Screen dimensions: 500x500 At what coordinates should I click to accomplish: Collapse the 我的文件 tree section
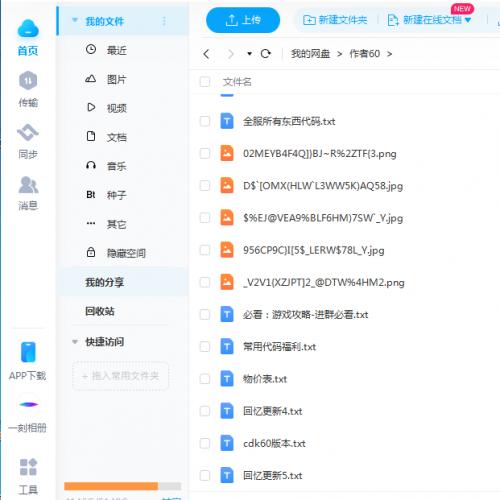click(75, 21)
